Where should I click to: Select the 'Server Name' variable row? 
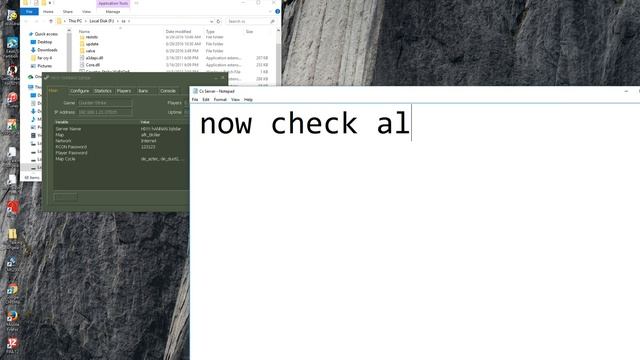[x=121, y=129]
